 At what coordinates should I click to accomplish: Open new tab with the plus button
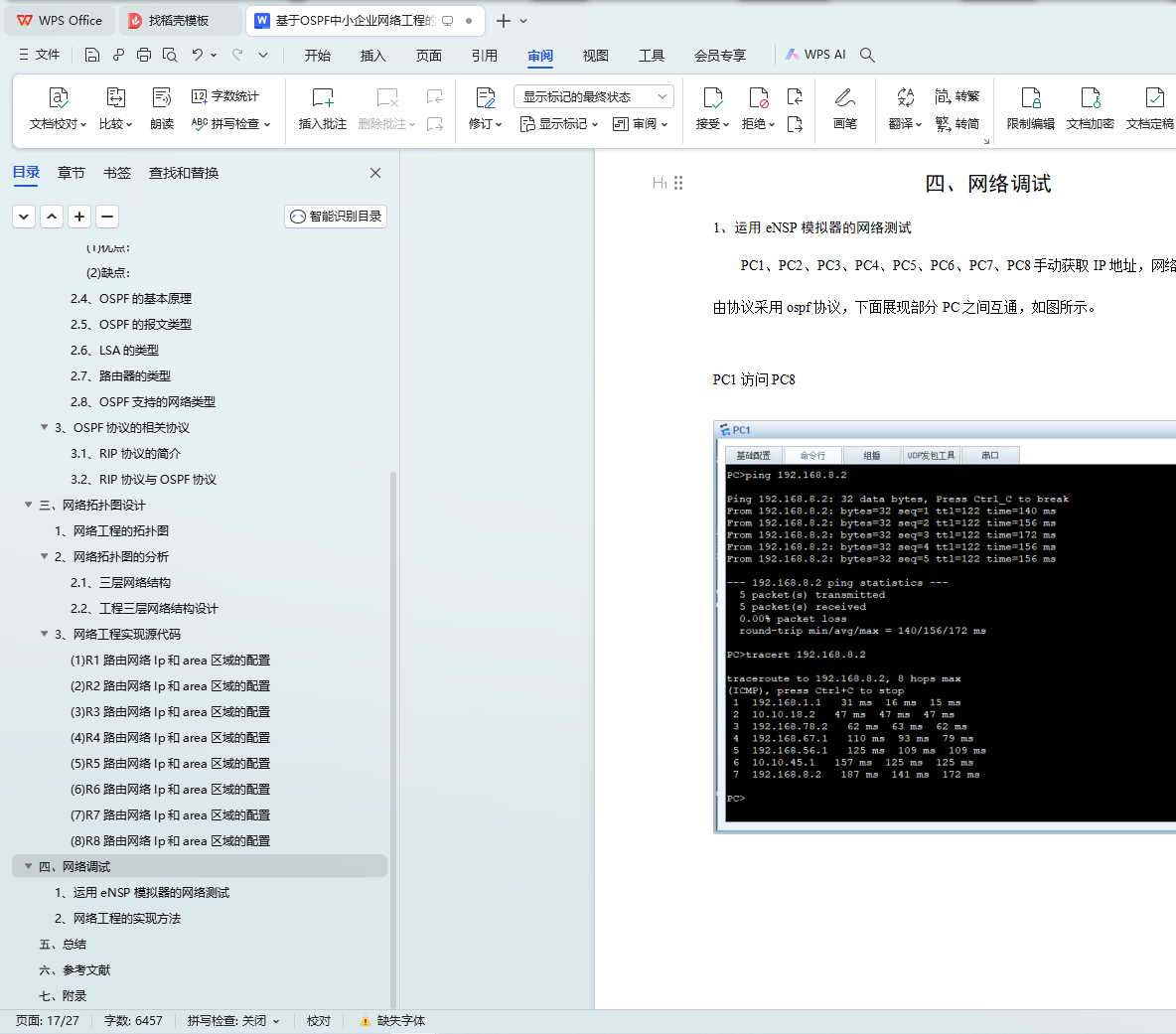[504, 21]
